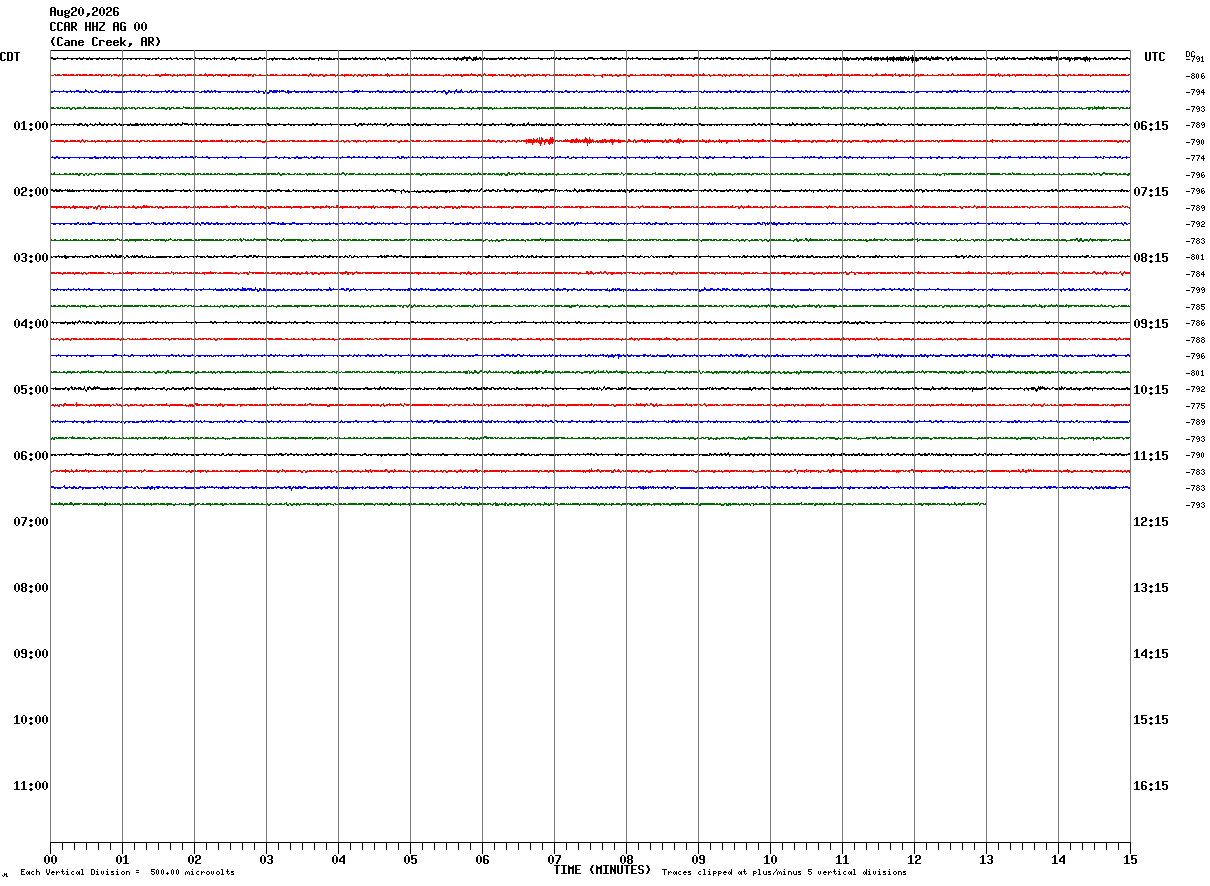Viewport: 1210px width, 886px height.
Task: Click the 16:15 UTC time label
Action: (x=1151, y=786)
